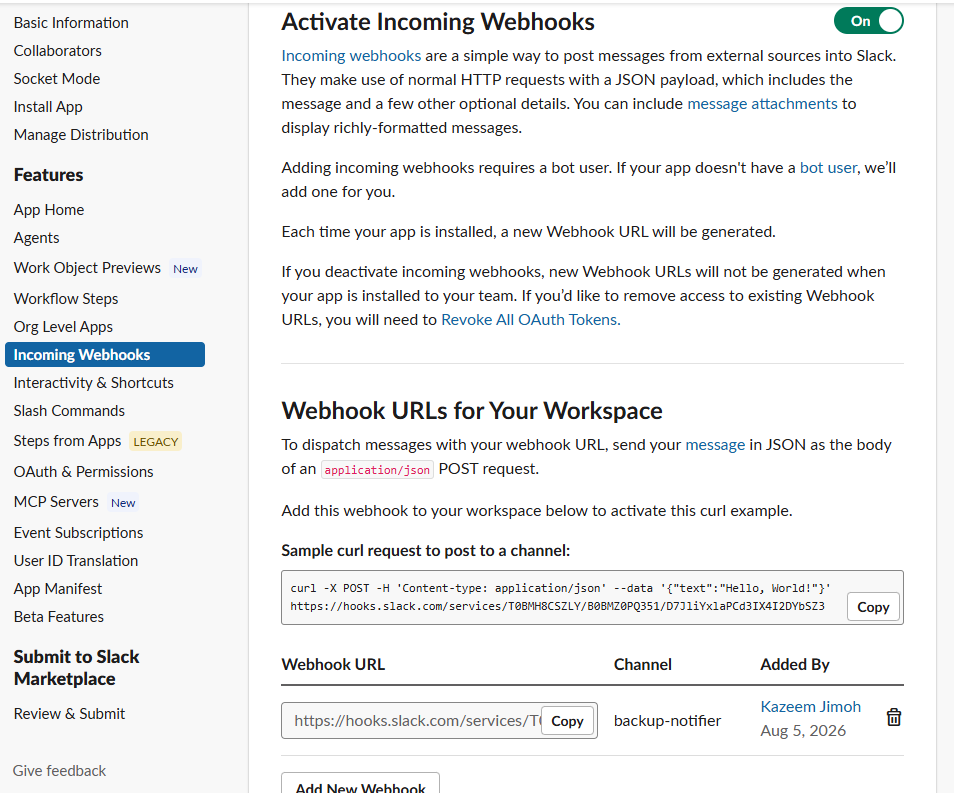
Task: Click the backup-notifier channel name
Action: coord(667,721)
